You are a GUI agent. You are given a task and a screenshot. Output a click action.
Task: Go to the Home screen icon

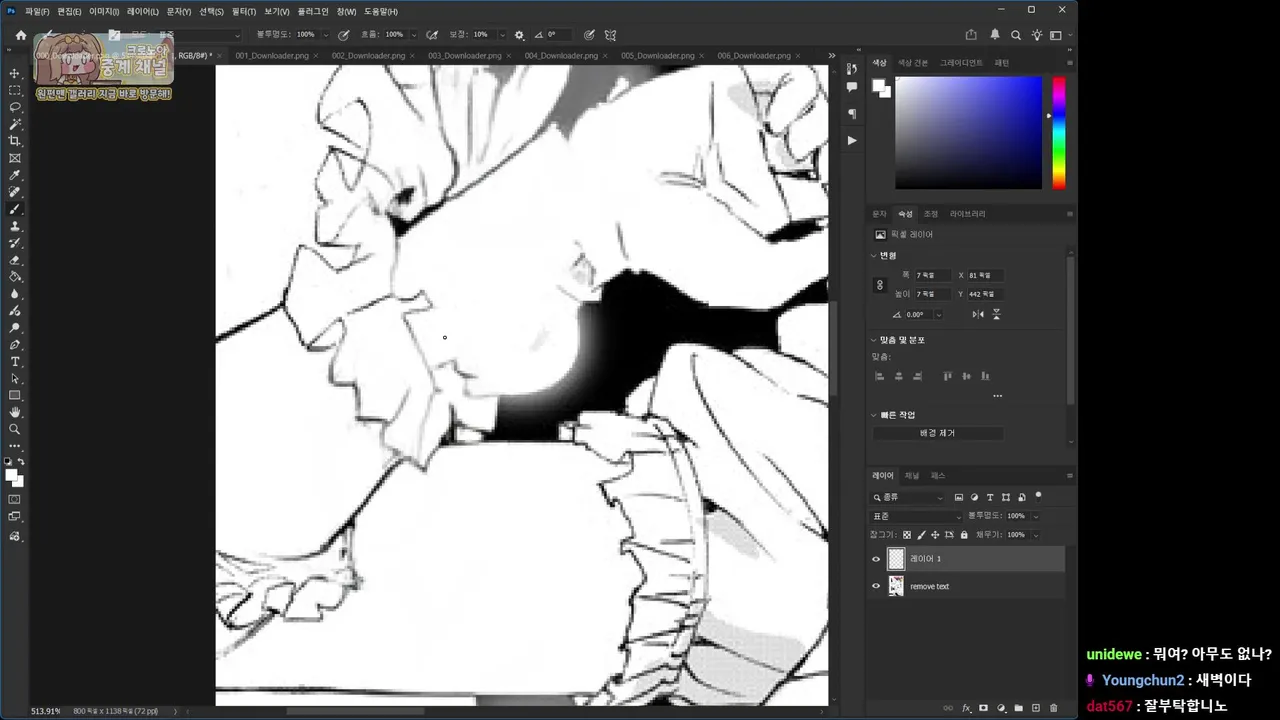coord(20,35)
